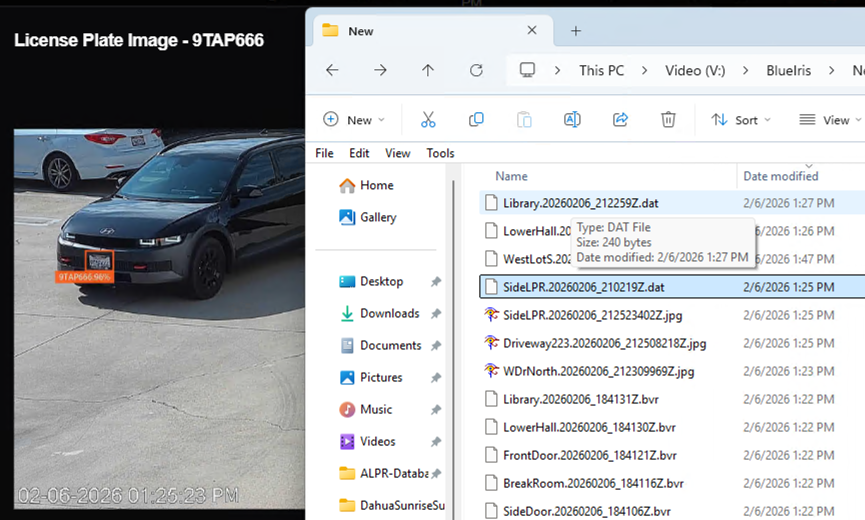The height and width of the screenshot is (520, 865).
Task: Select Gallery in the sidebar
Action: click(378, 217)
